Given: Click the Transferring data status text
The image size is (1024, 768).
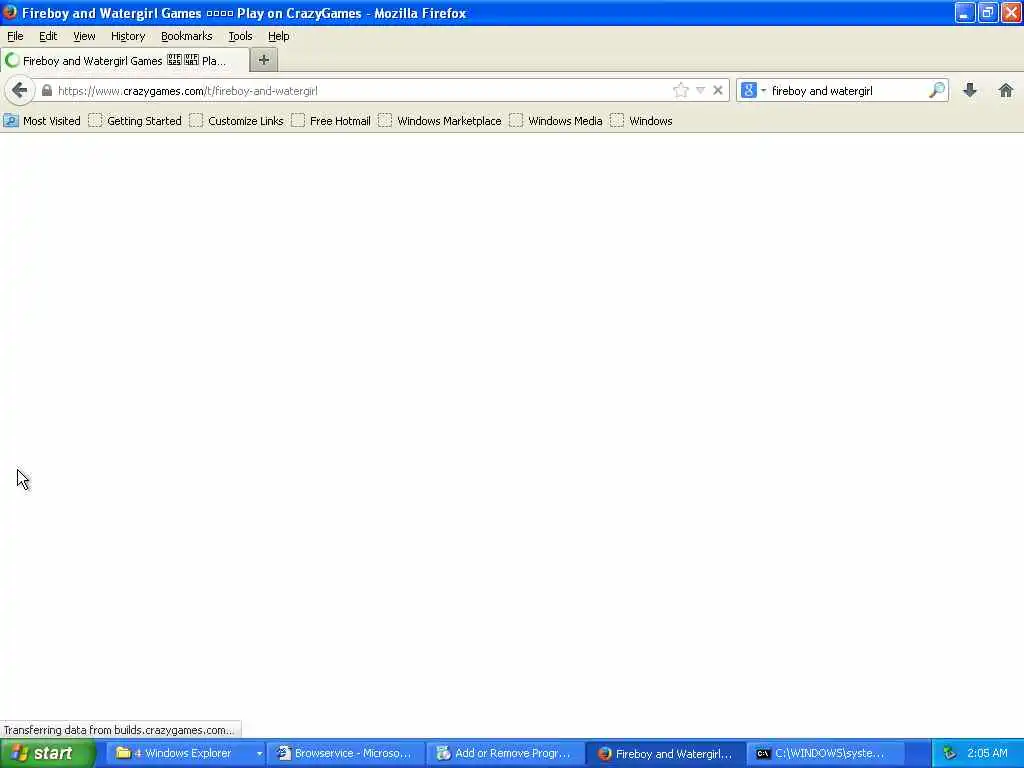Looking at the screenshot, I should pos(120,729).
